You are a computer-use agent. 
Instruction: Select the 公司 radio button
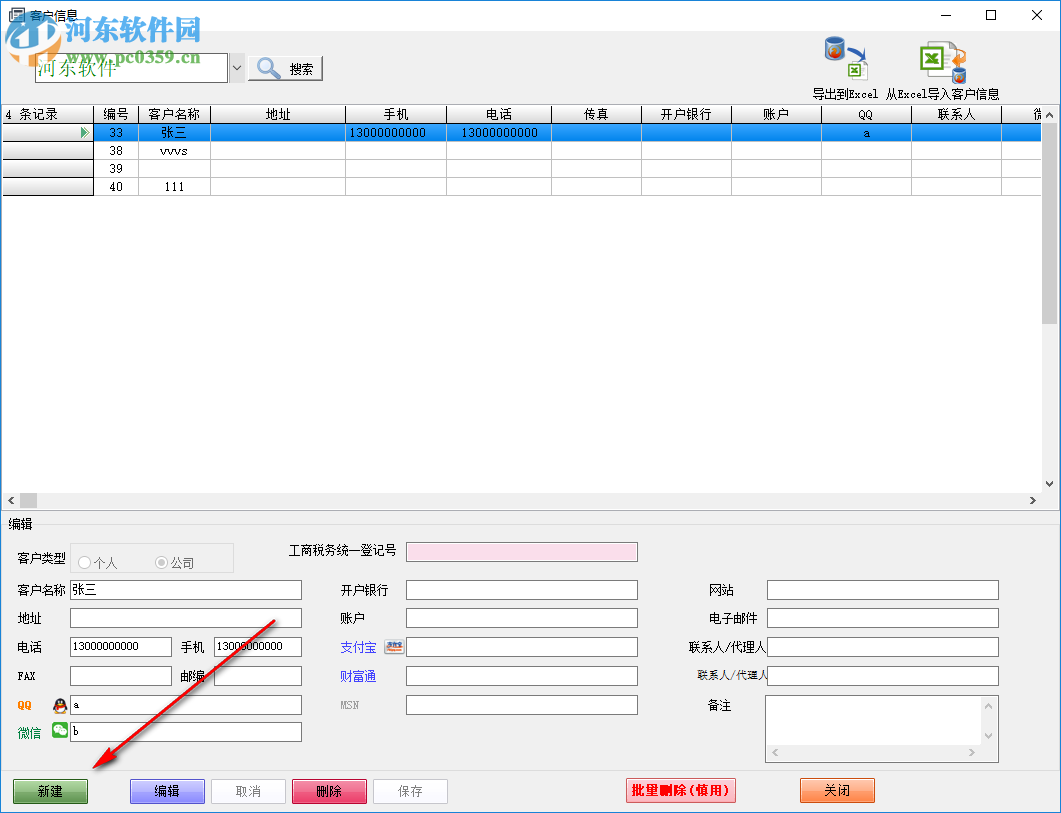click(162, 563)
